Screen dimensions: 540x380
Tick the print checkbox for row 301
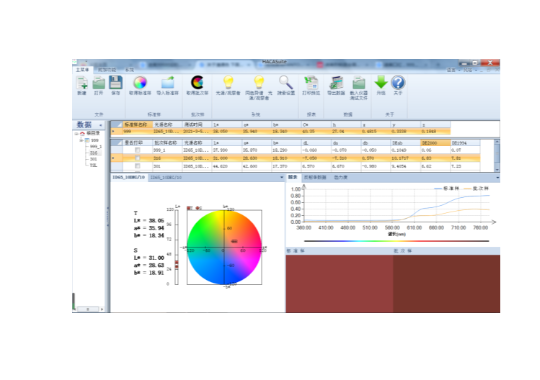(138, 166)
